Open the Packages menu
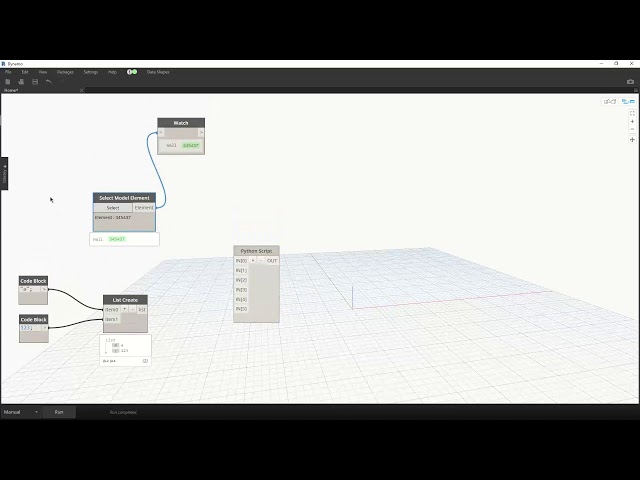The width and height of the screenshot is (640, 480). coord(65,72)
